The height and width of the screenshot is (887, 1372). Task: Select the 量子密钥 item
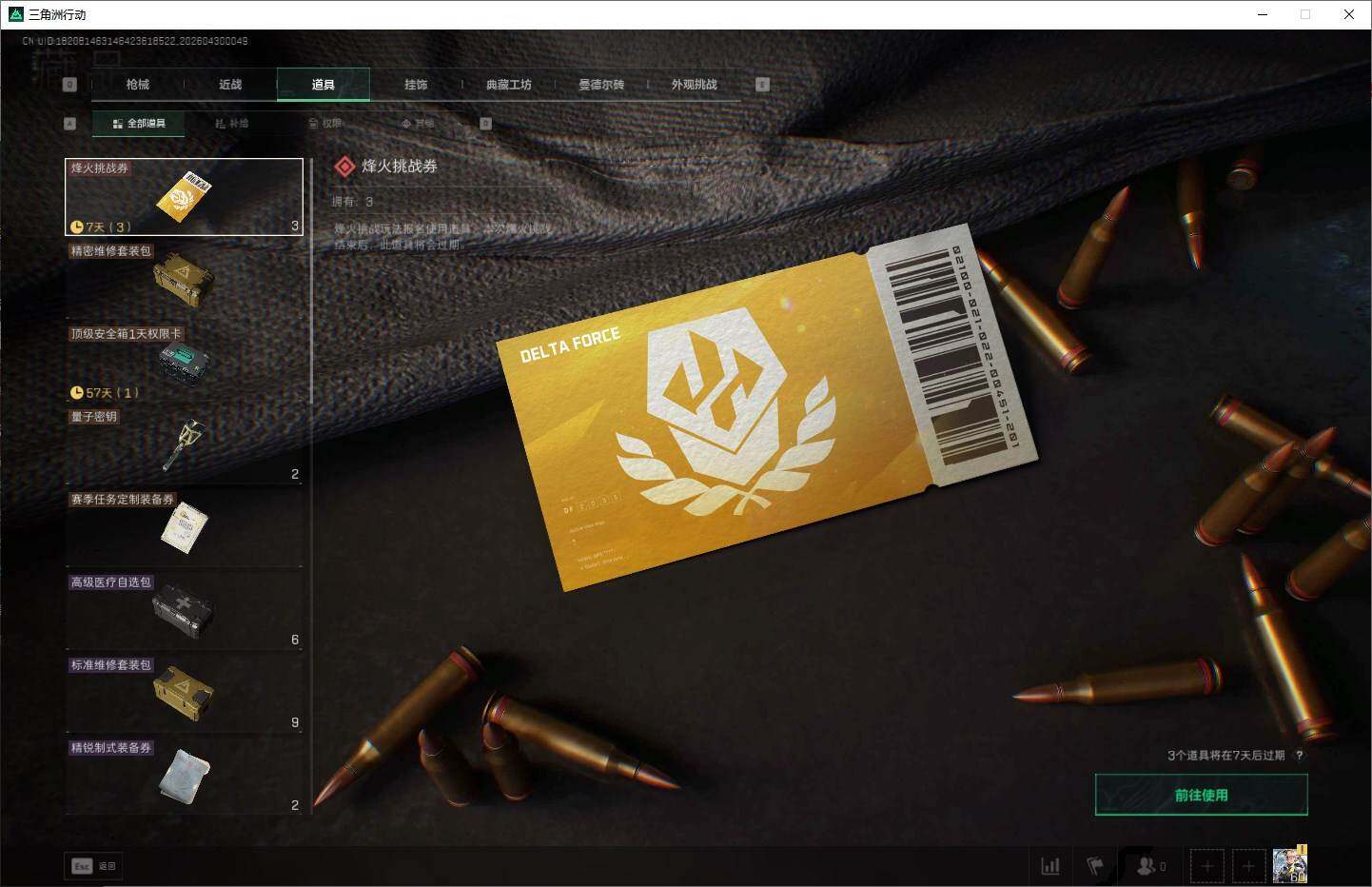184,445
